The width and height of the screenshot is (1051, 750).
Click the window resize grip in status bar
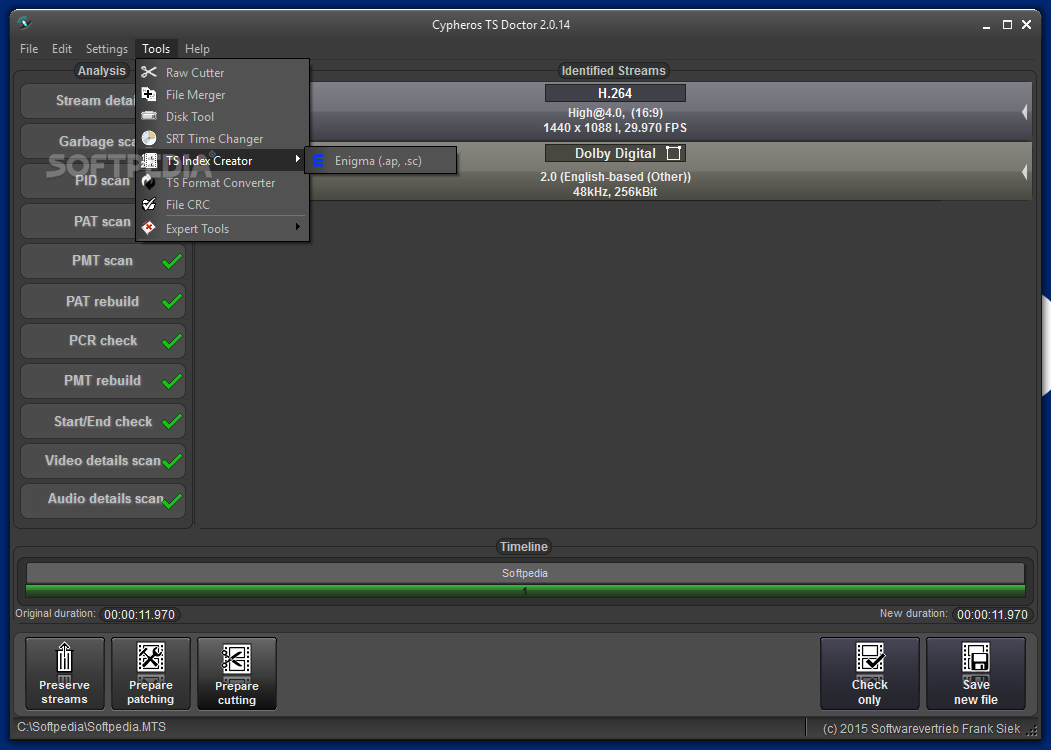coord(1032,731)
